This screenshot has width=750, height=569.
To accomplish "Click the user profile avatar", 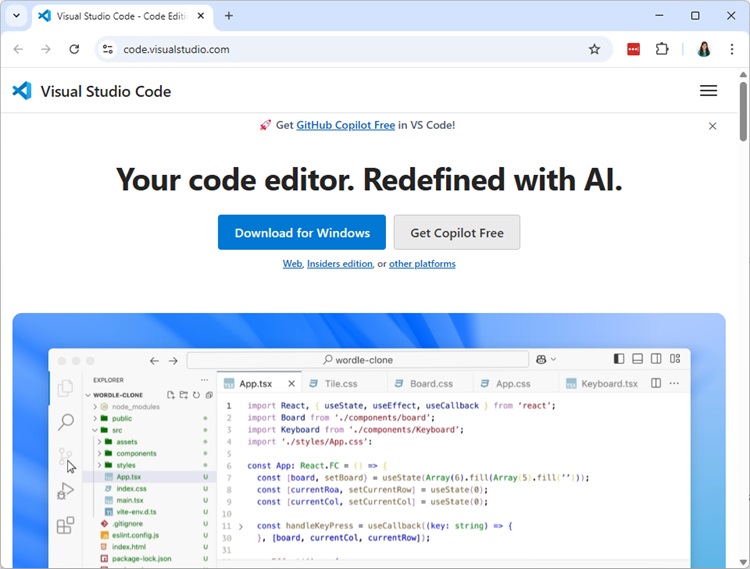I will [x=704, y=49].
